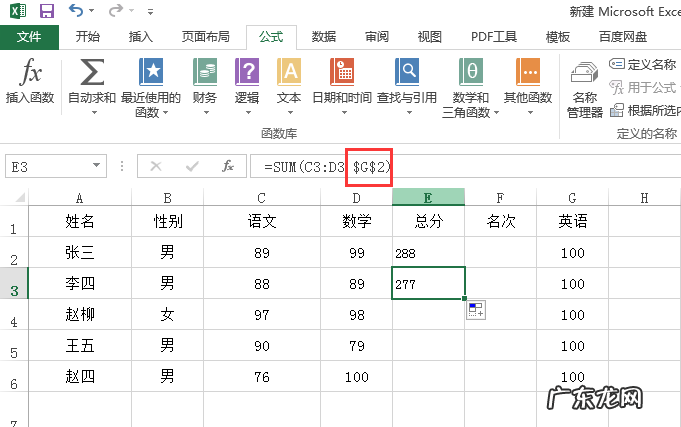Click the 插入函数 fx icon
Image resolution: width=681 pixels, height=427 pixels.
(30, 72)
